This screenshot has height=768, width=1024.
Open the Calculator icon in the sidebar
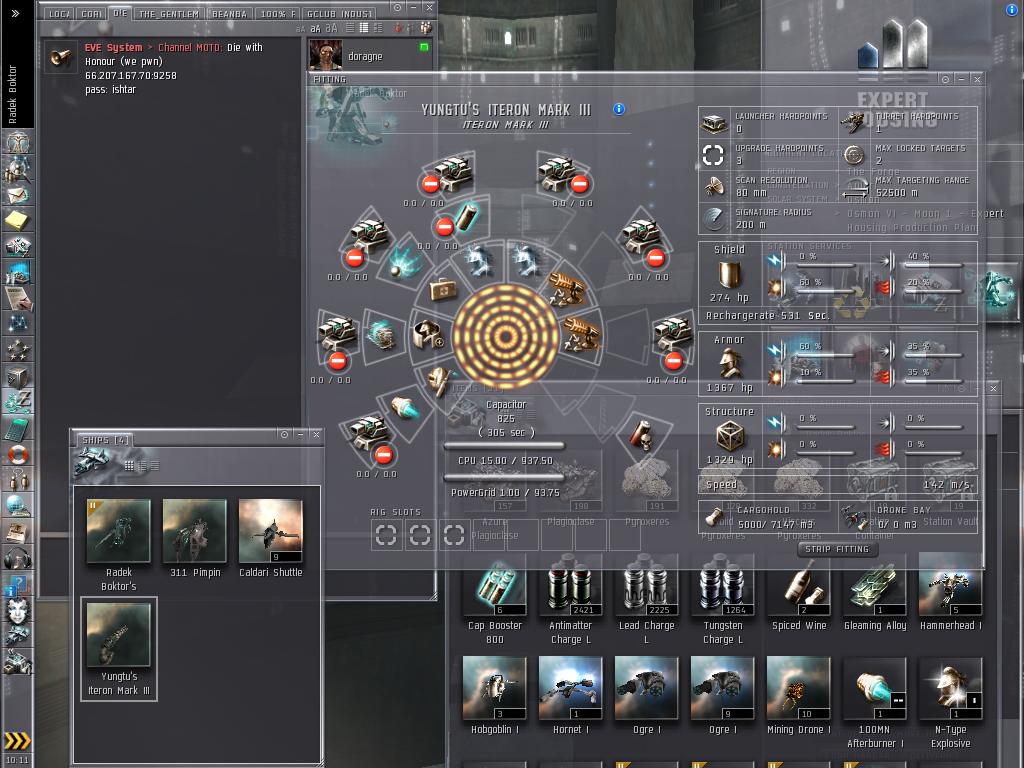pyautogui.click(x=18, y=428)
